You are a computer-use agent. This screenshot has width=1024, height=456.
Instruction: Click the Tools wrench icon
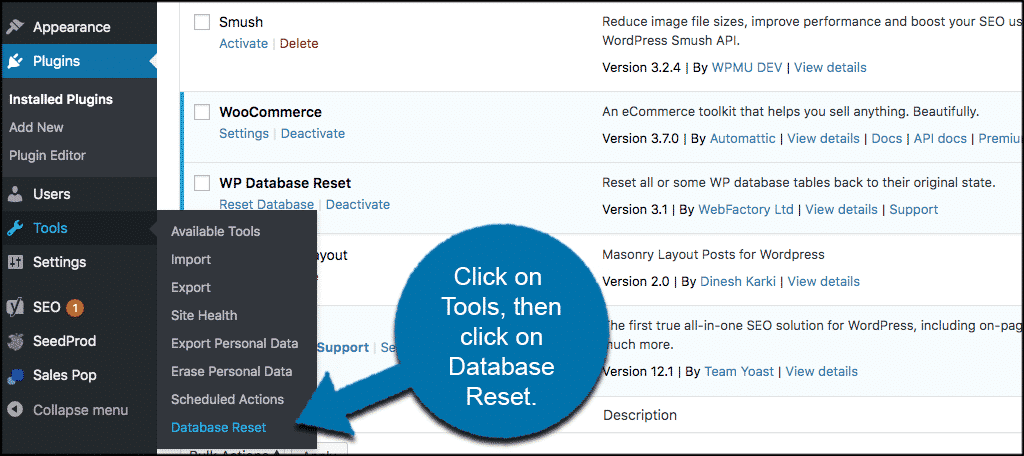pyautogui.click(x=15, y=228)
